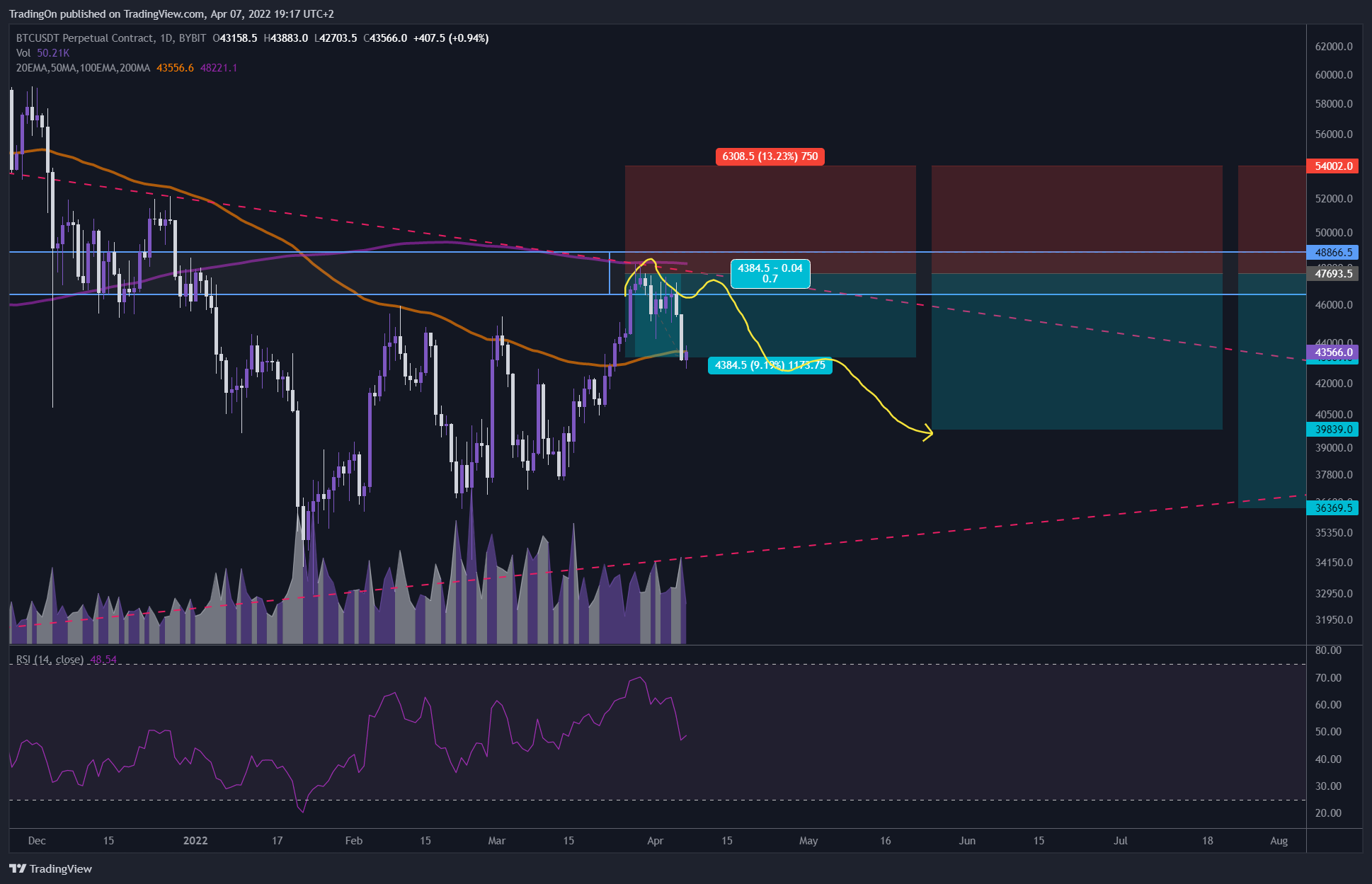
Task: Click the 52000.0 price axis label
Action: pyautogui.click(x=1333, y=199)
